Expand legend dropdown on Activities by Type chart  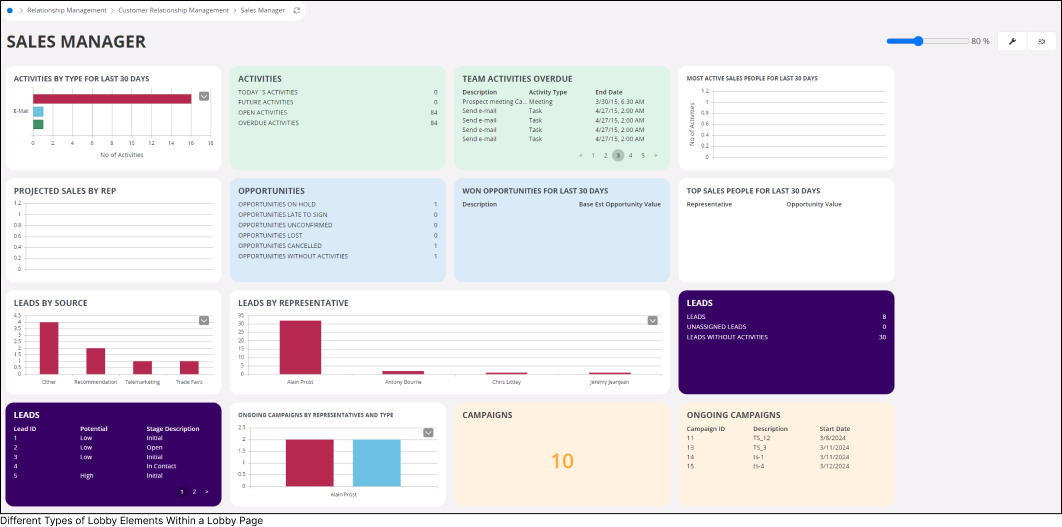pos(204,96)
